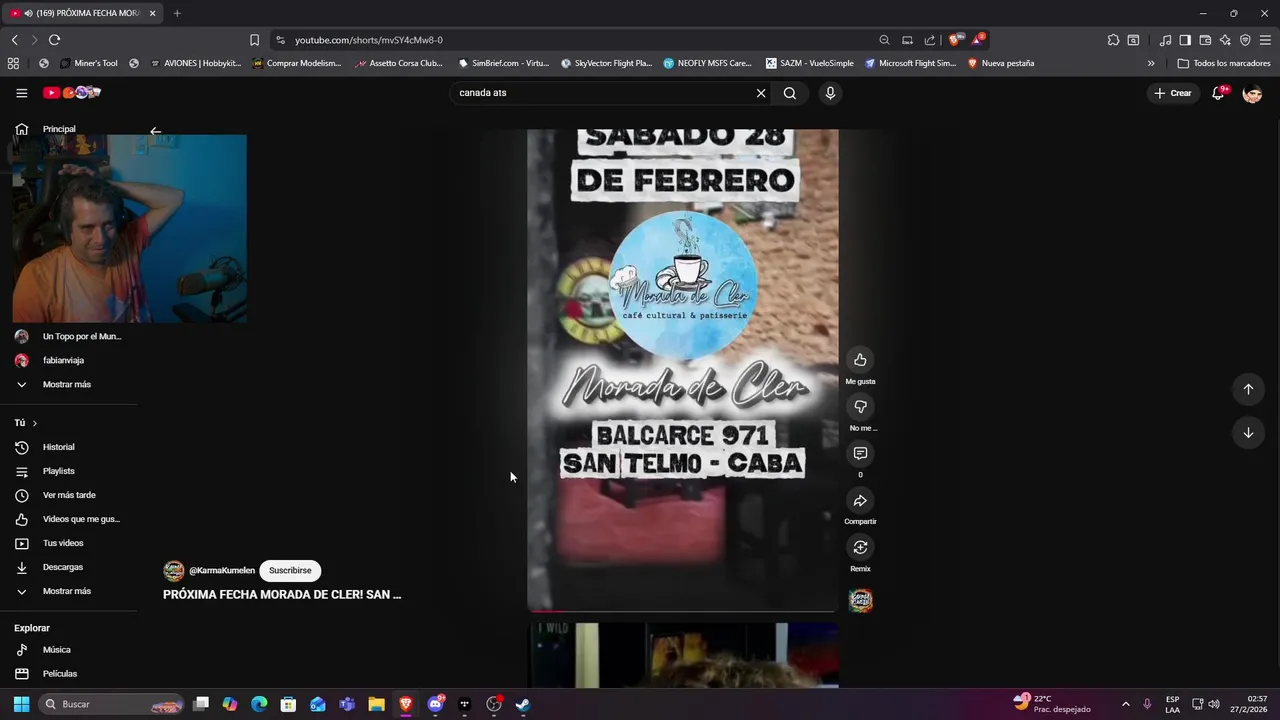Expand Mostrar más under Descargas
1280x720 pixels.
click(68, 591)
